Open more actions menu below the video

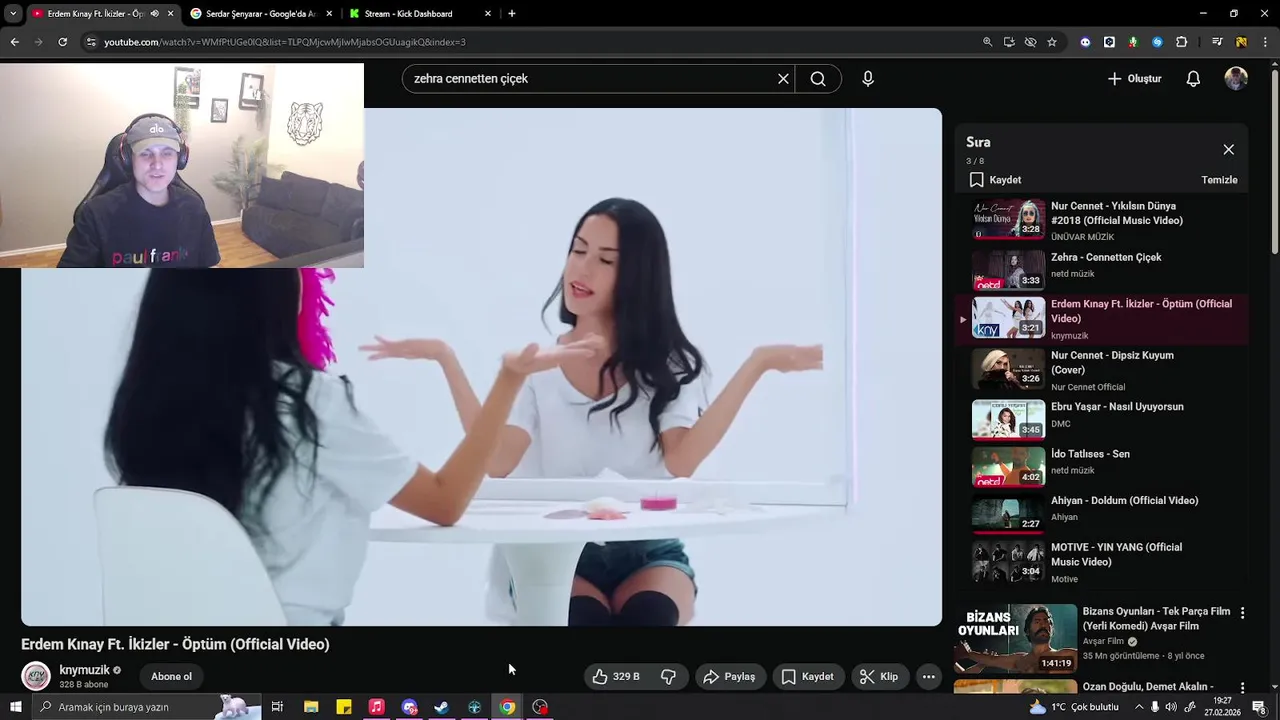click(x=928, y=677)
